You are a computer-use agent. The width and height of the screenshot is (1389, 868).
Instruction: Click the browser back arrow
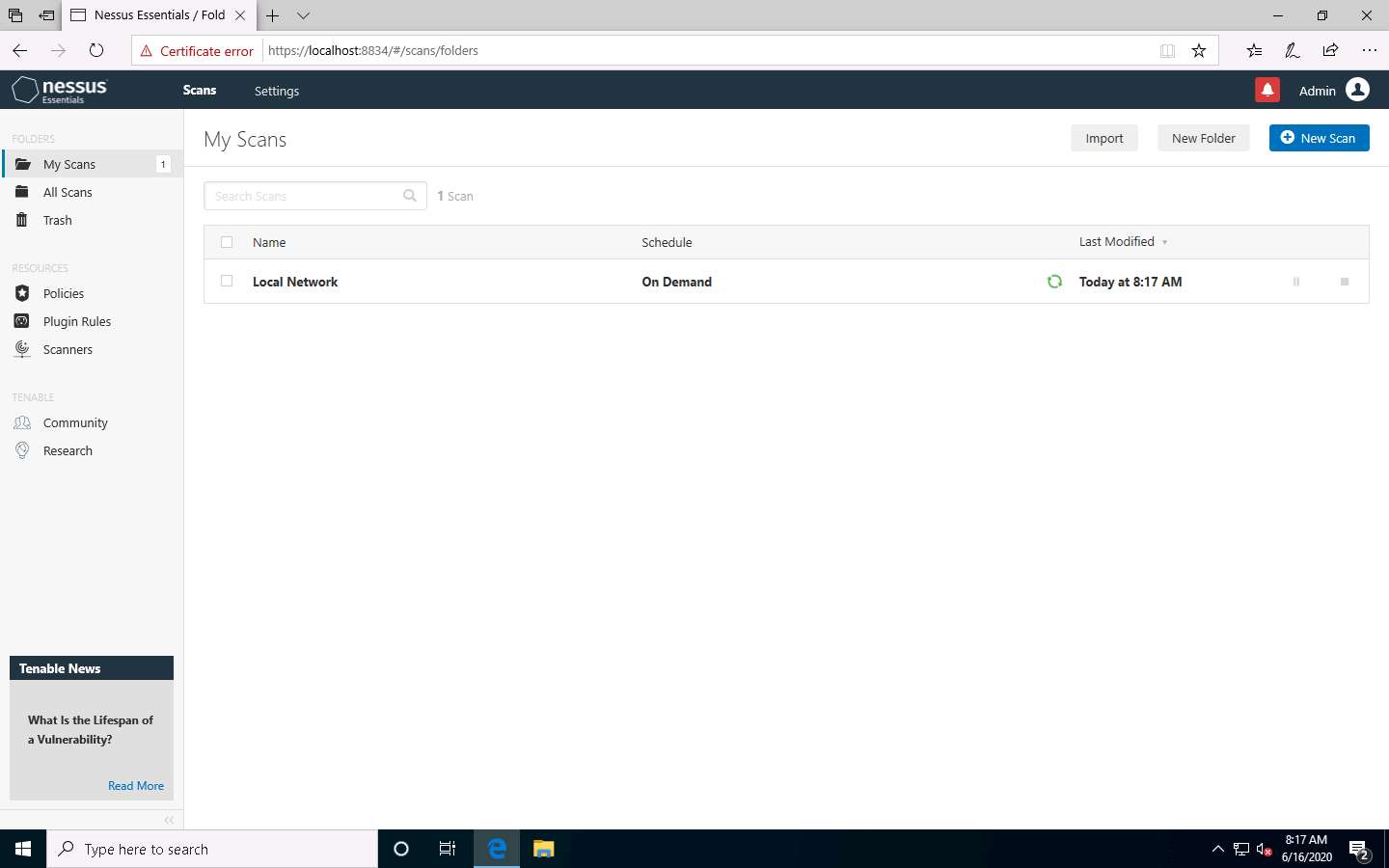pos(20,50)
